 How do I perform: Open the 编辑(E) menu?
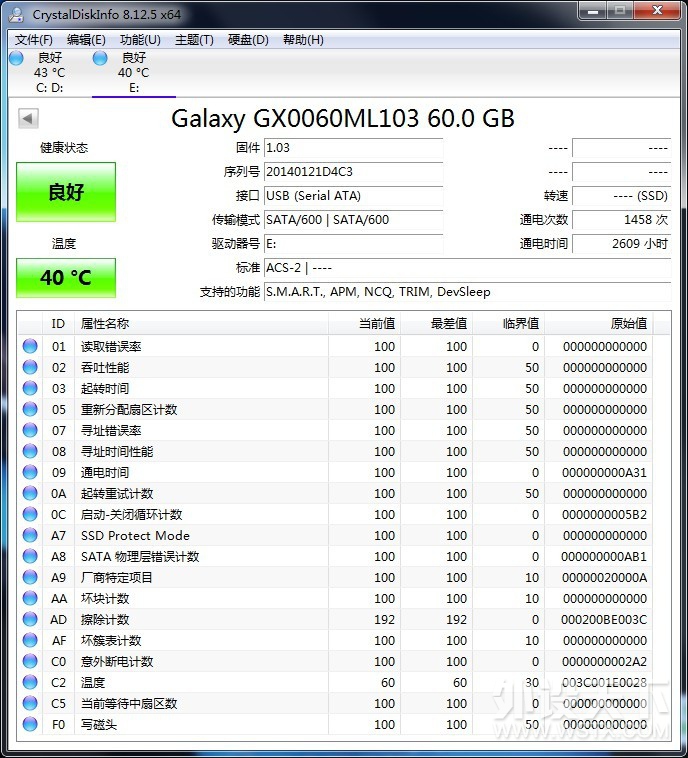(86, 40)
